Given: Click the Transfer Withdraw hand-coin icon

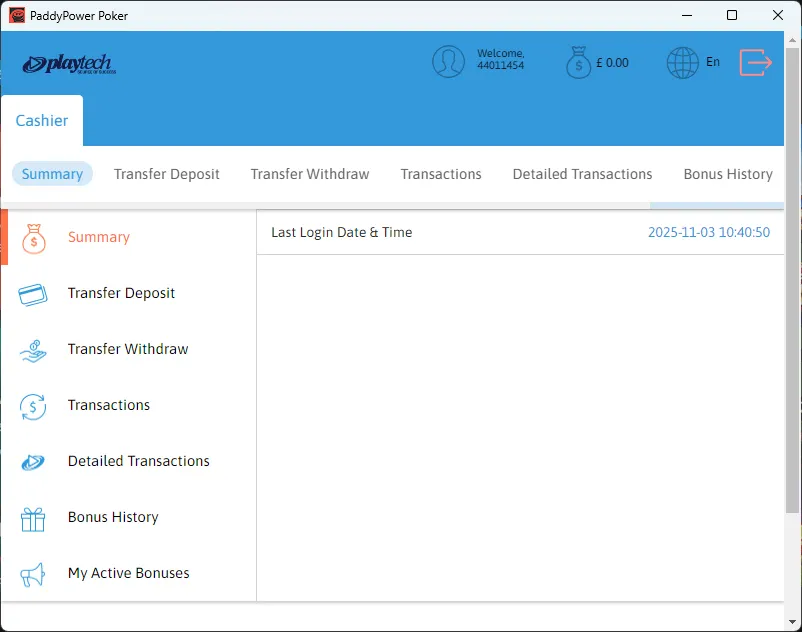Looking at the screenshot, I should 33,350.
